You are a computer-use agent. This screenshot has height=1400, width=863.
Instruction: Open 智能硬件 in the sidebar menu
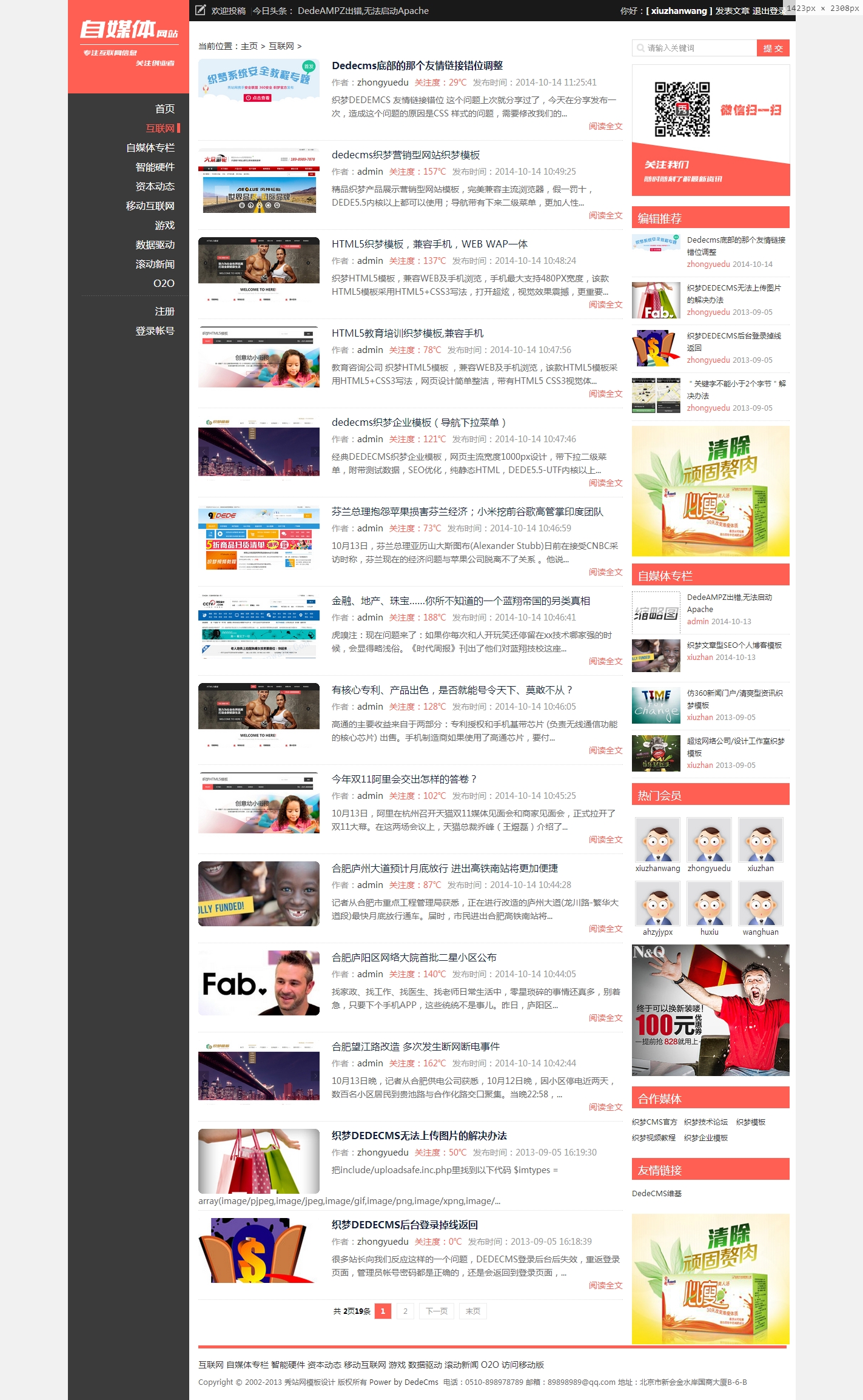pyautogui.click(x=155, y=167)
